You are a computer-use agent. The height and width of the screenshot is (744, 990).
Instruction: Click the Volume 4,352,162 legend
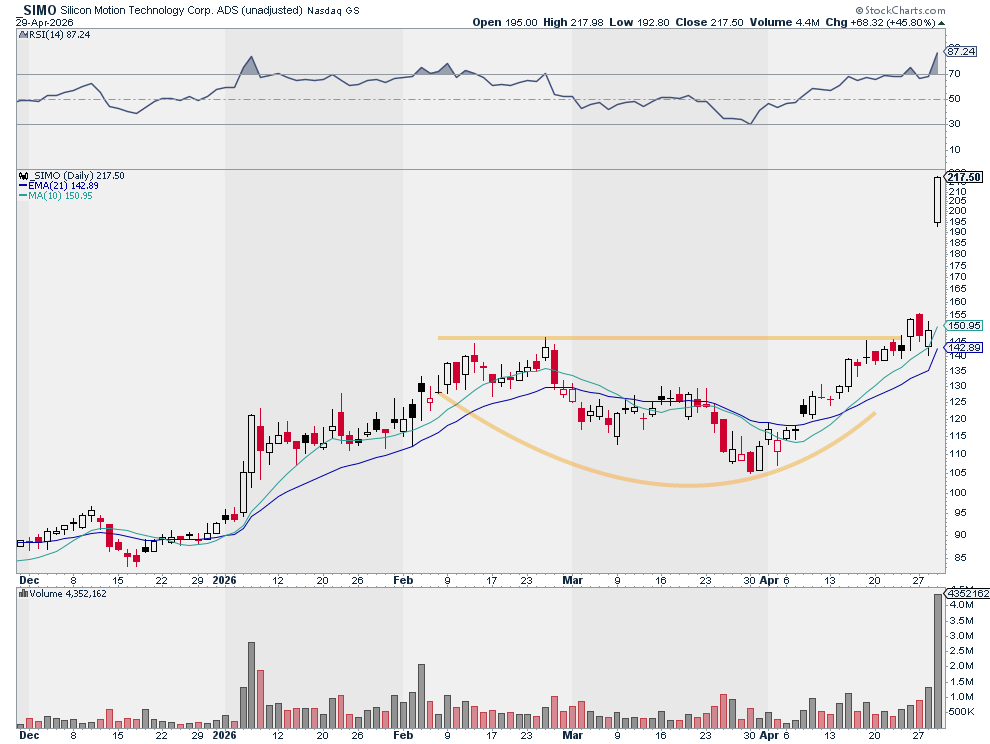(x=68, y=594)
